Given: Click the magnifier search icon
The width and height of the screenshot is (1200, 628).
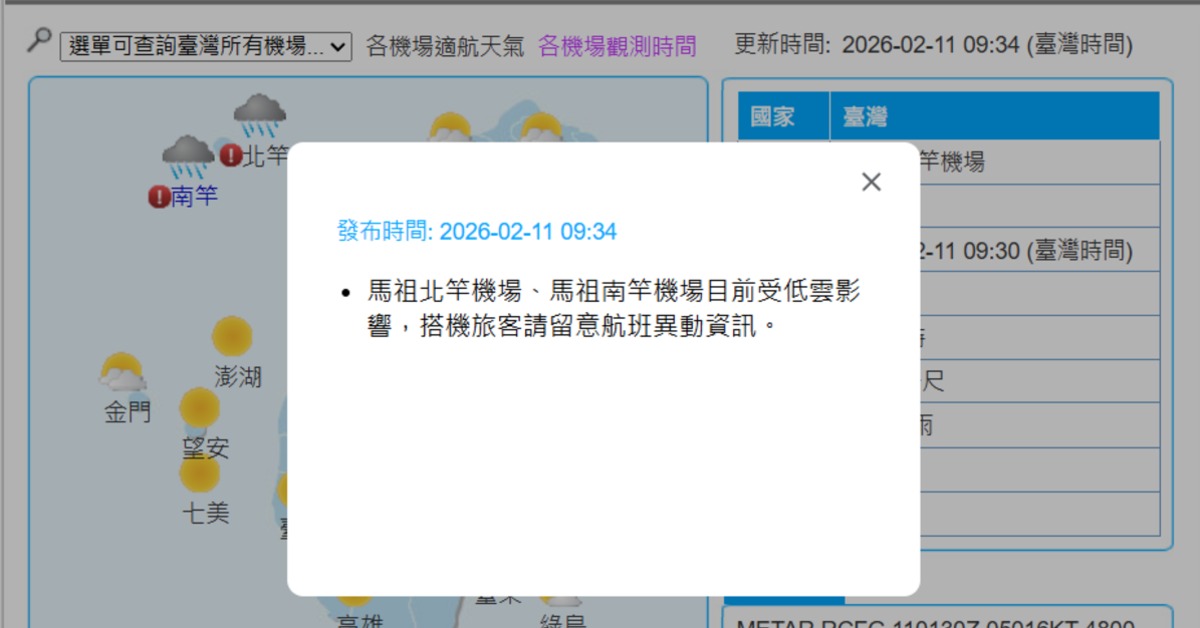Looking at the screenshot, I should (38, 40).
